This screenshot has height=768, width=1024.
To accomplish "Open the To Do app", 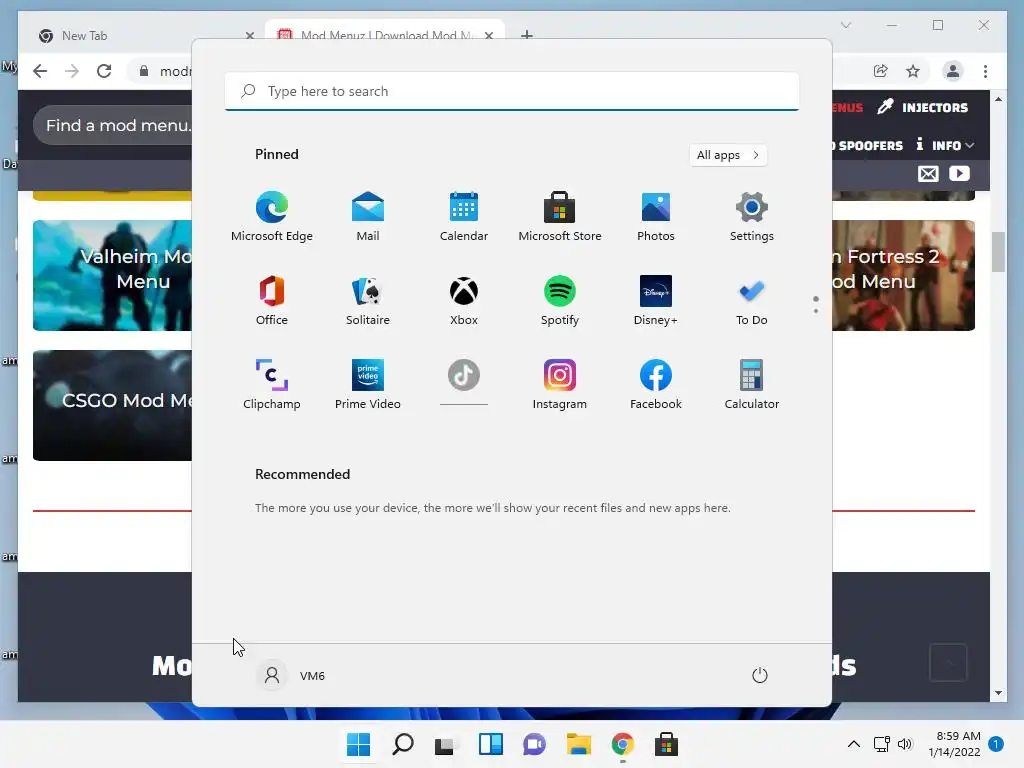I will click(752, 300).
